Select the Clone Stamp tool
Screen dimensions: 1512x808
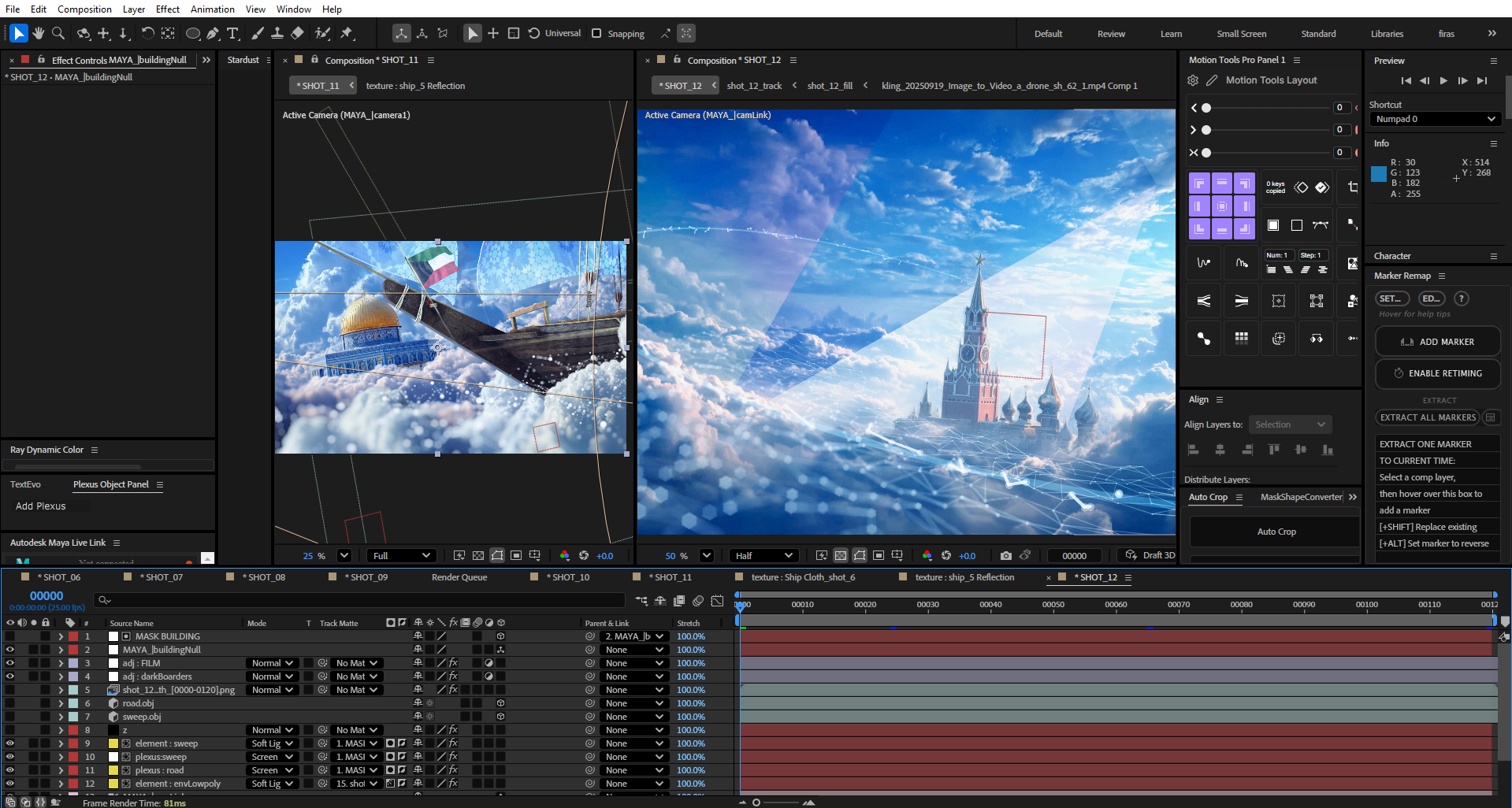[277, 33]
